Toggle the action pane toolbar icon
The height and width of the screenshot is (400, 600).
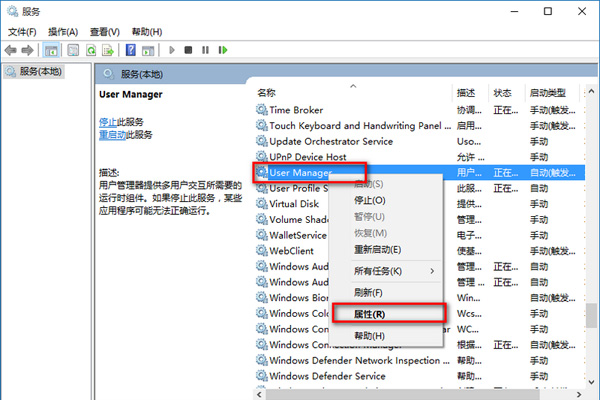(148, 50)
